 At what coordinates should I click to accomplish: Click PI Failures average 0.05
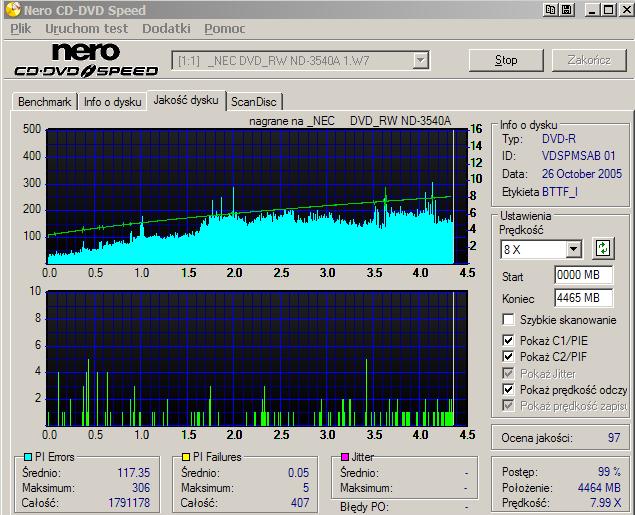pyautogui.click(x=298, y=472)
